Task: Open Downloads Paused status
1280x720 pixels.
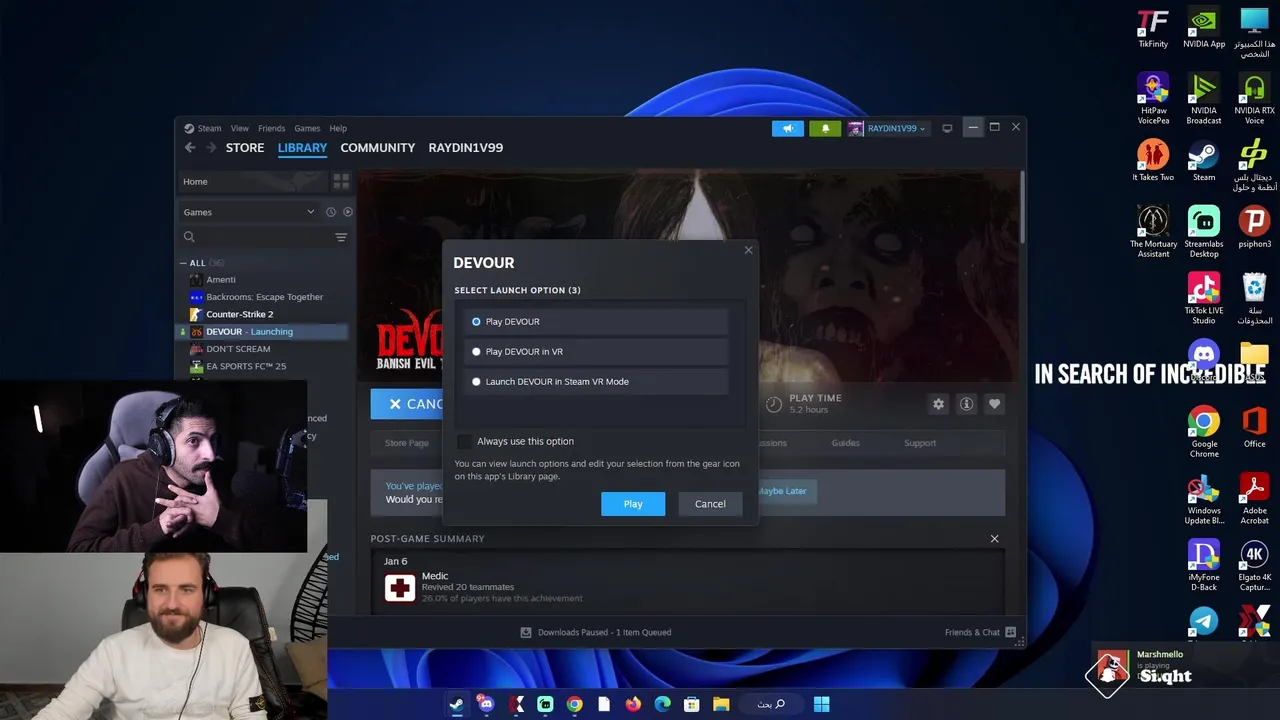Action: [x=595, y=632]
